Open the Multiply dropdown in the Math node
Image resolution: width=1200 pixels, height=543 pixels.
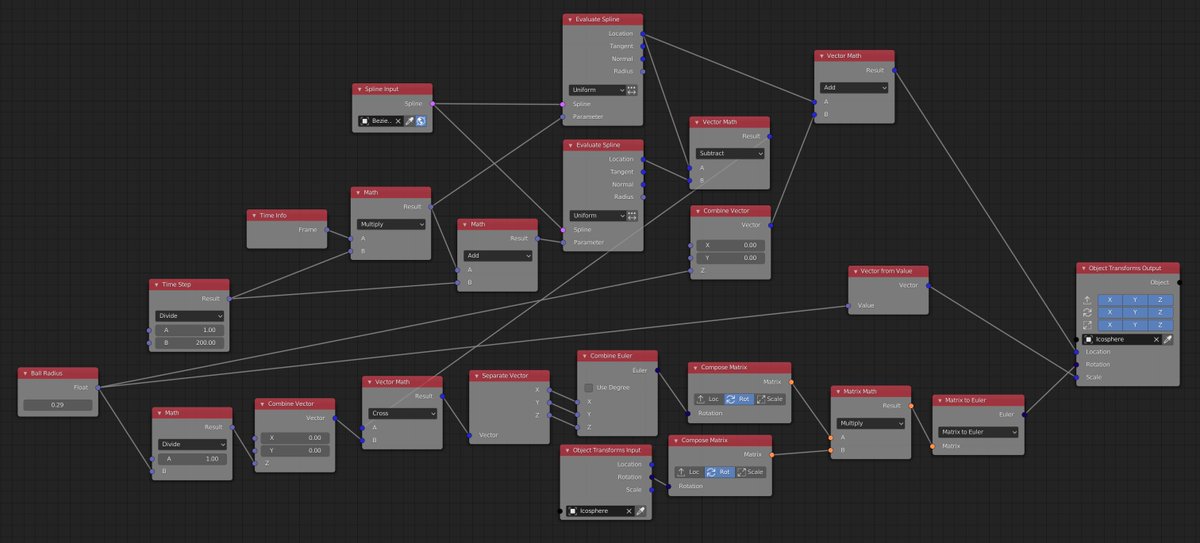391,224
